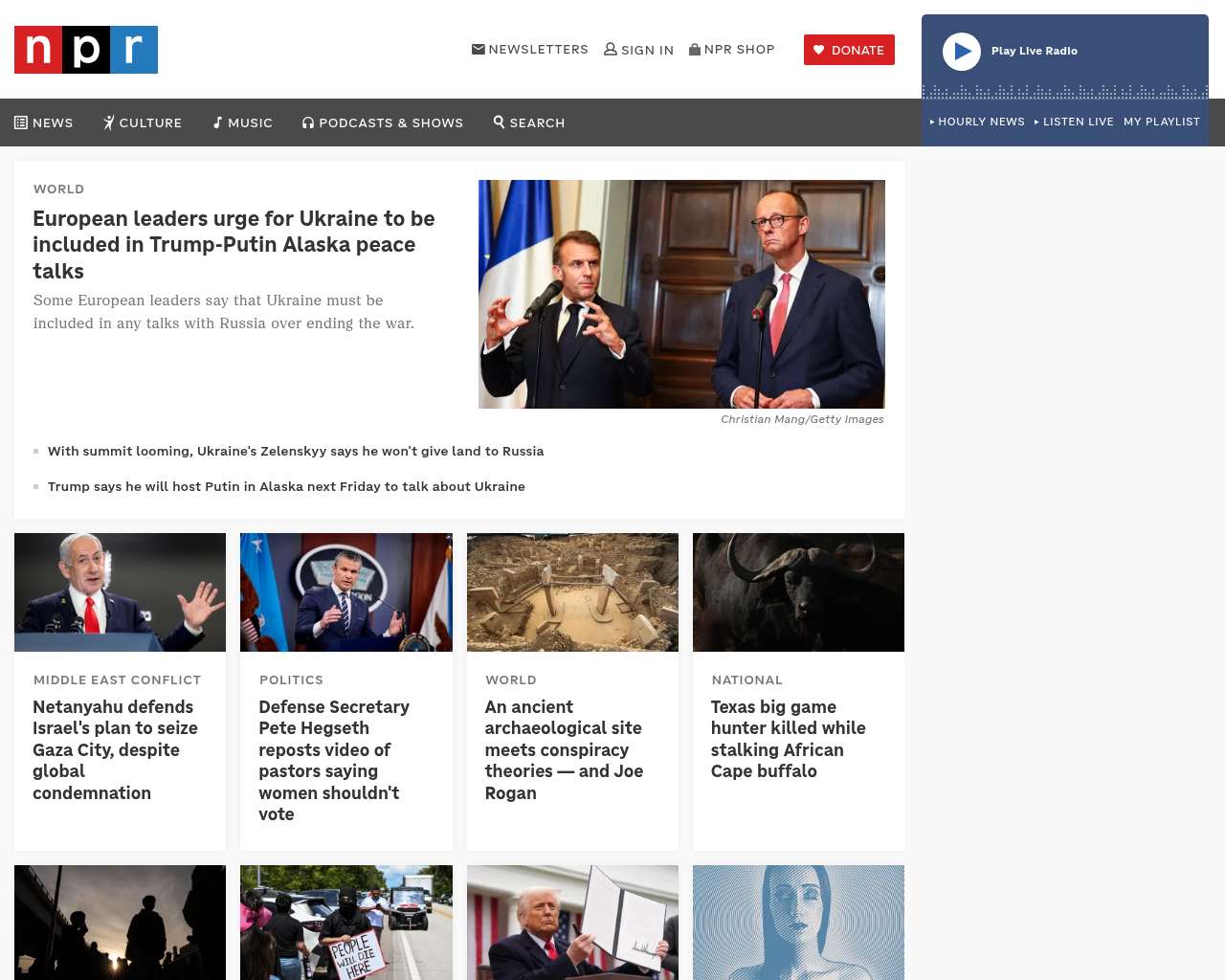Click the Newsletters envelope icon

tap(479, 49)
